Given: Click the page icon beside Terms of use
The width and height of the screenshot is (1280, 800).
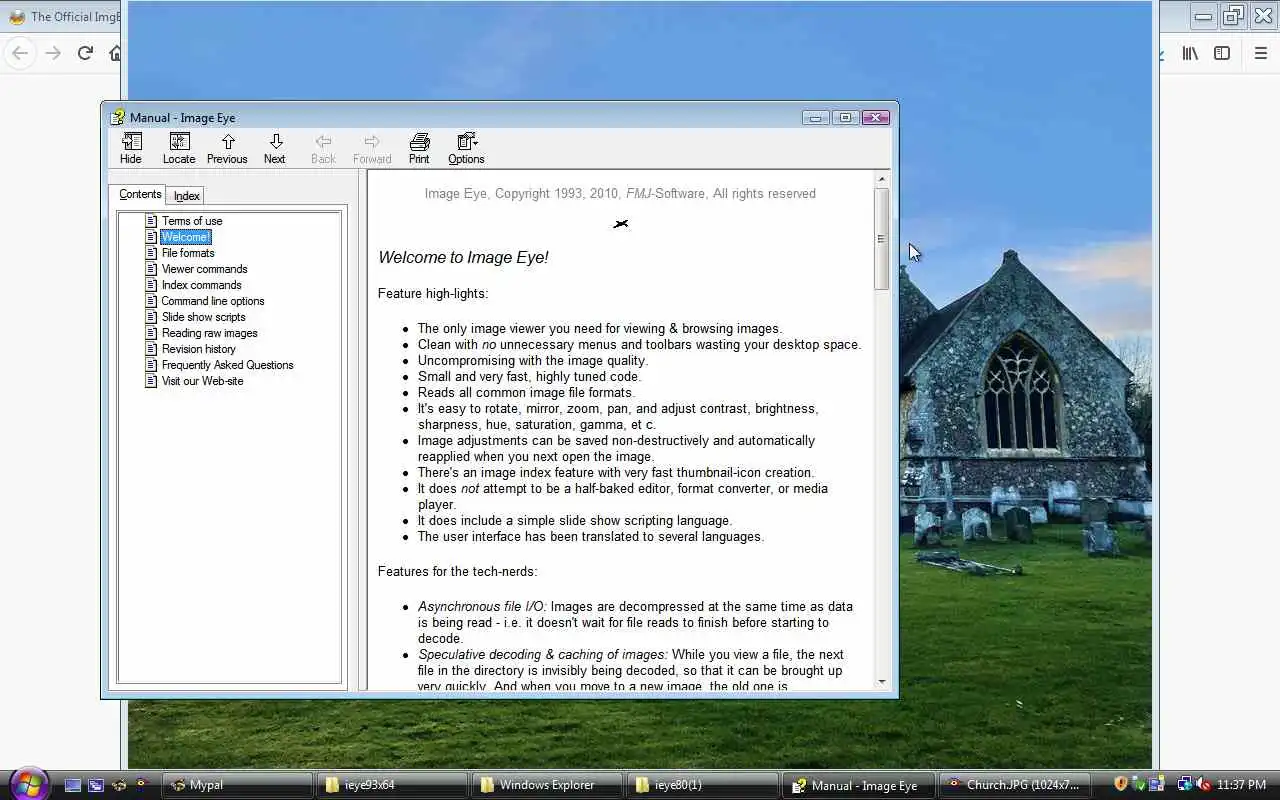Looking at the screenshot, I should click(x=152, y=221).
